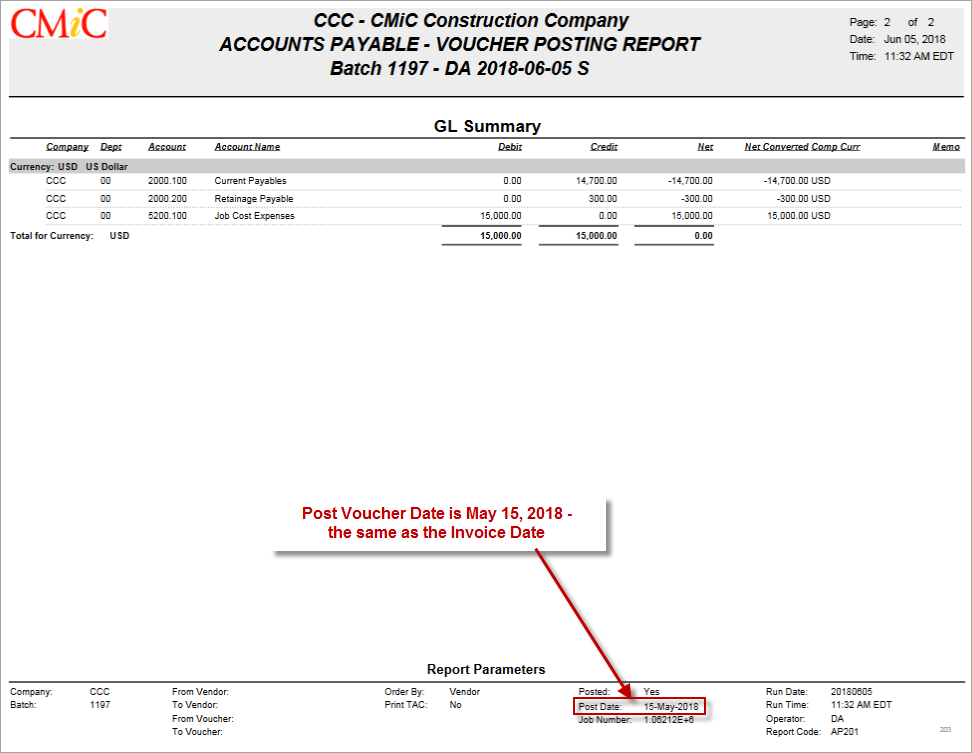
Task: Click the Operator value 'DA'
Action: click(837, 719)
